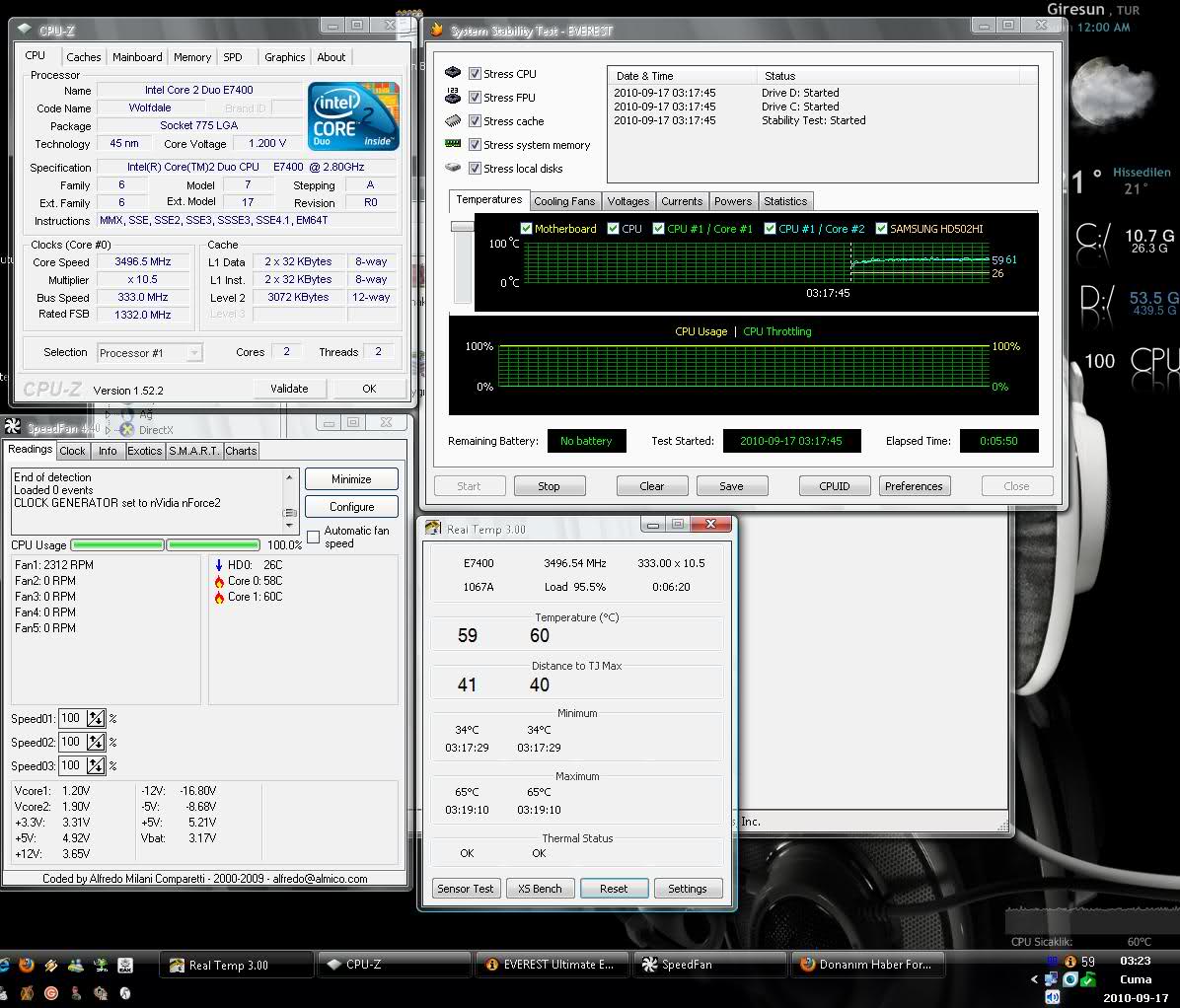Click SpeedFan log scroll-down arrow
This screenshot has height=1008, width=1180.
pyautogui.click(x=290, y=525)
